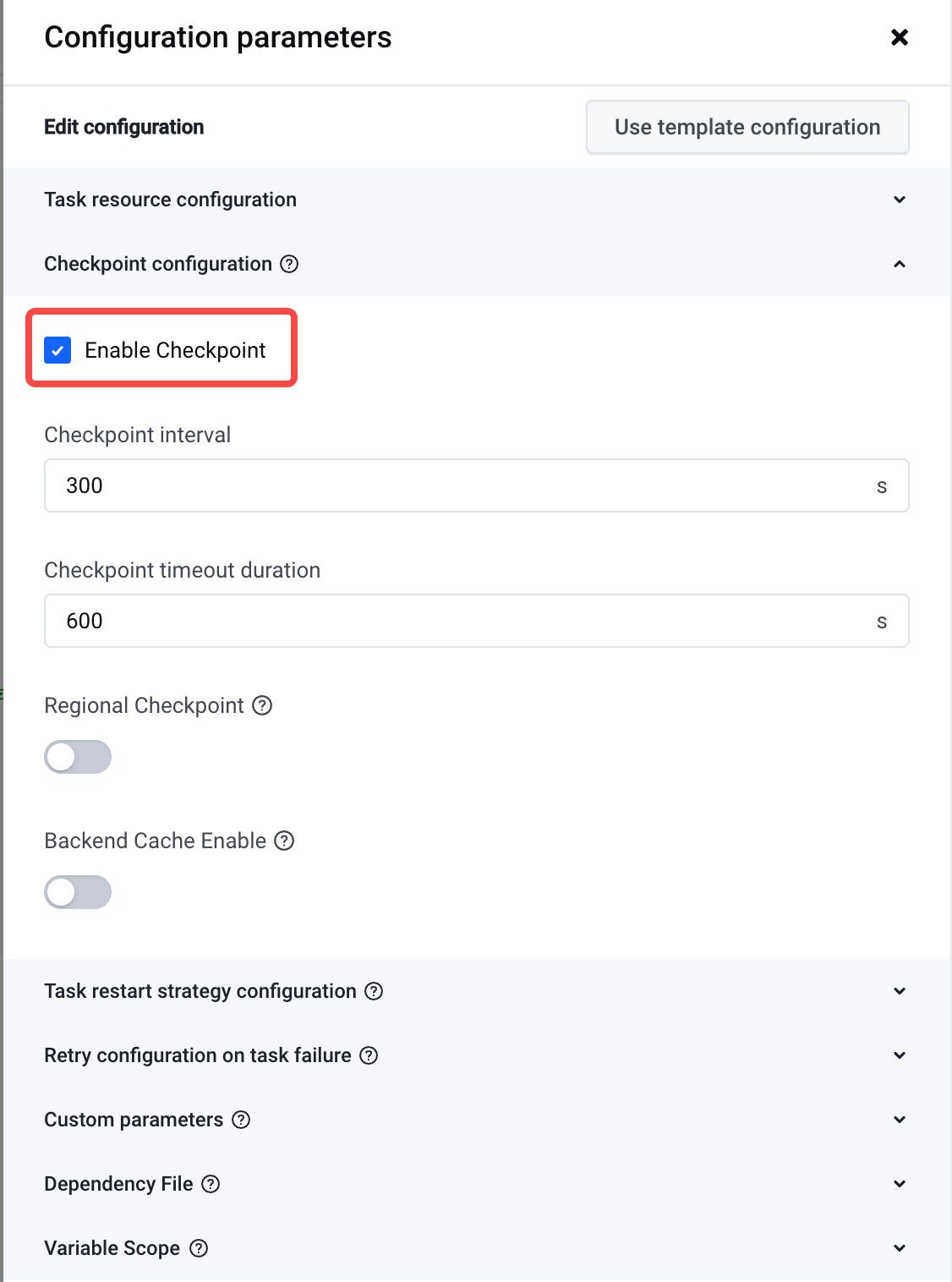Click Retry configuration on task failure help icon
The image size is (952, 1282).
click(369, 1055)
